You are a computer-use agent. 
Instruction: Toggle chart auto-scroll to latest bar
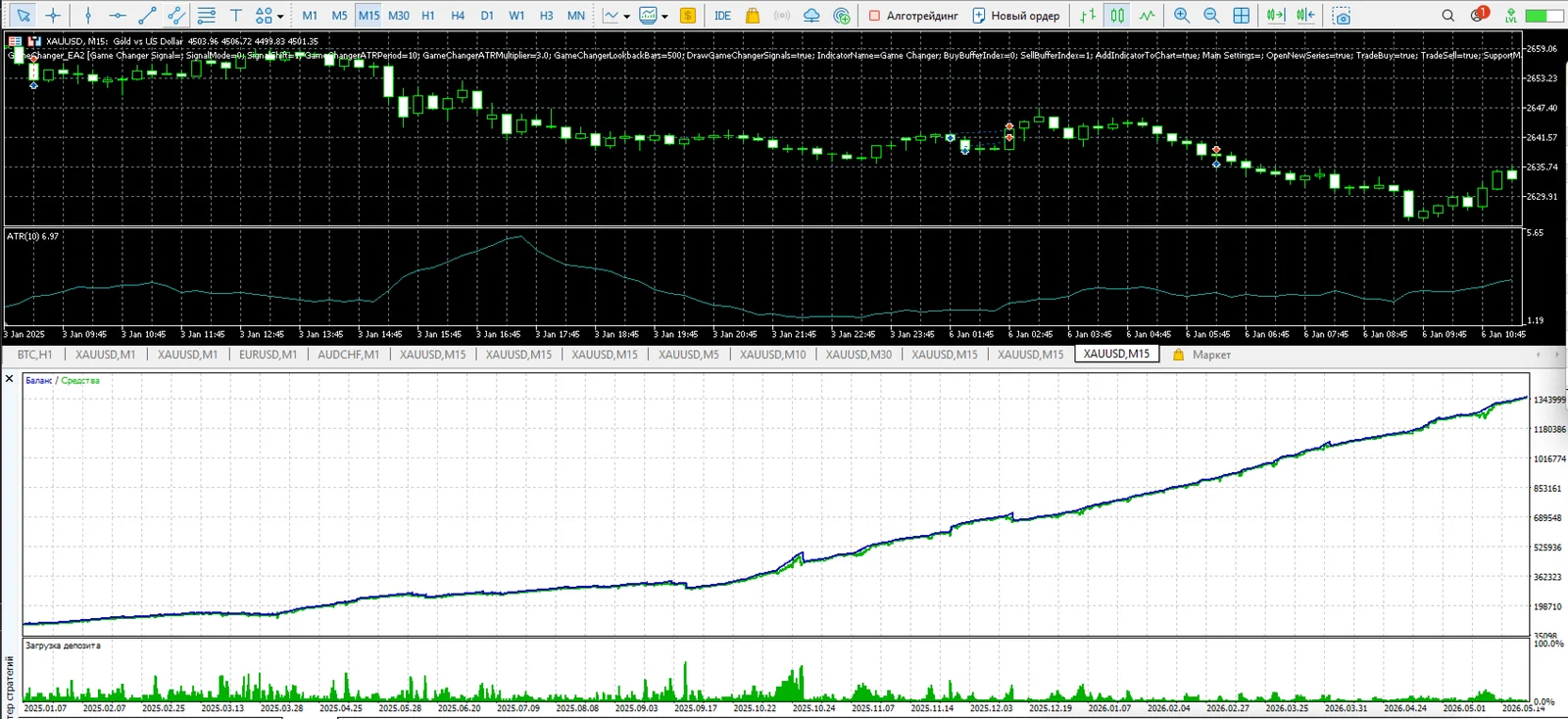(1275, 16)
